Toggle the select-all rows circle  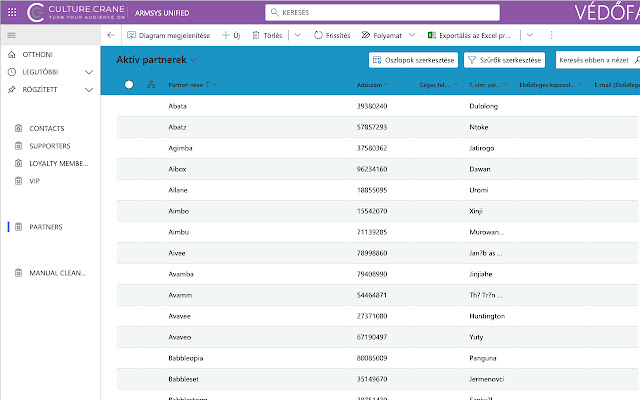128,85
